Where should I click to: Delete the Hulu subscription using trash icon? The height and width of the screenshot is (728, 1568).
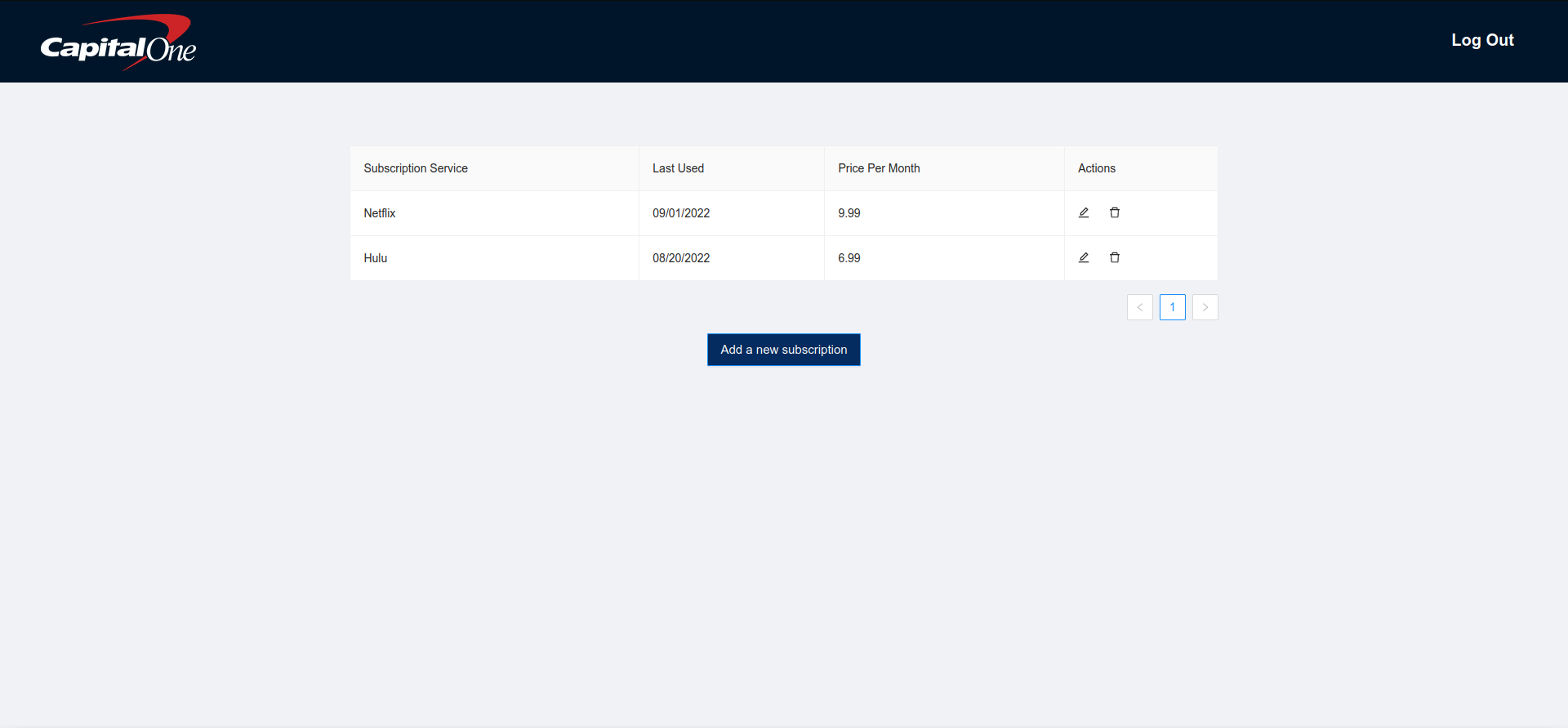tap(1115, 257)
